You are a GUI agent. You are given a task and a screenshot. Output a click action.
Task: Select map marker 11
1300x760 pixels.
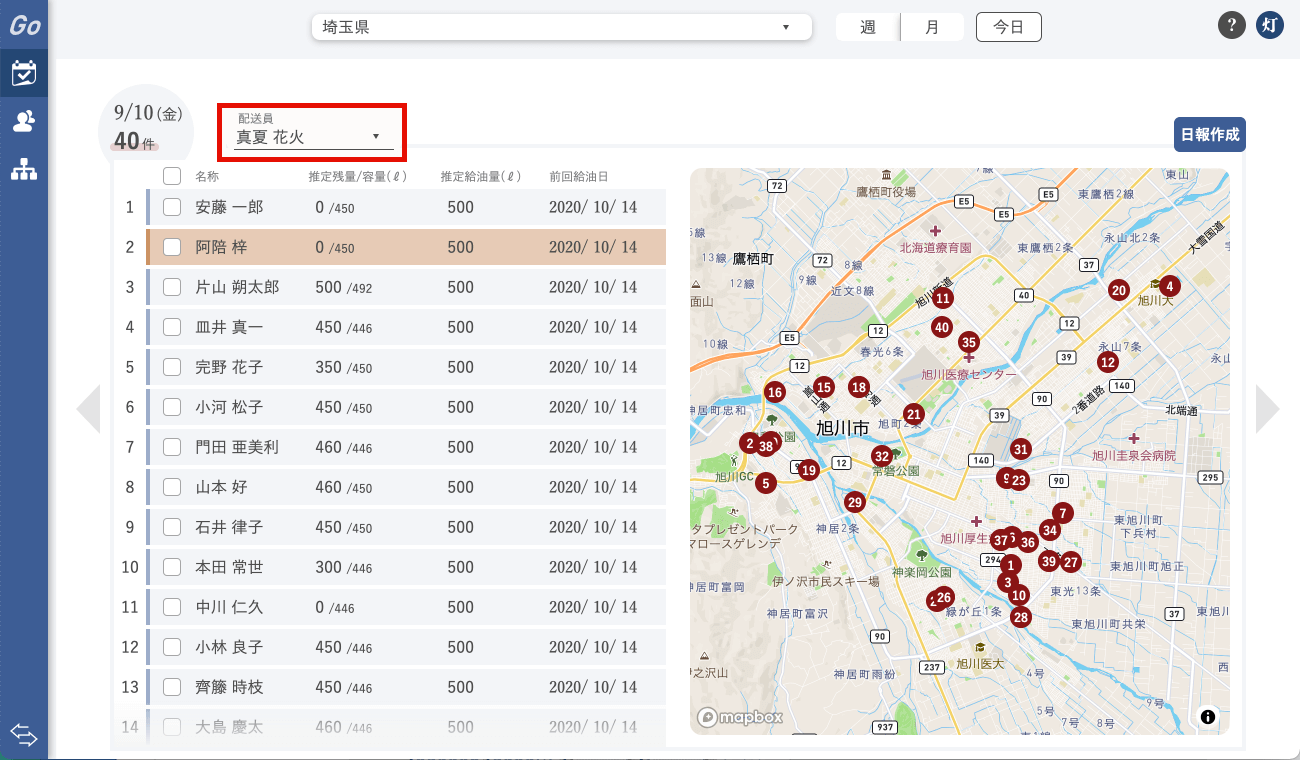click(943, 298)
